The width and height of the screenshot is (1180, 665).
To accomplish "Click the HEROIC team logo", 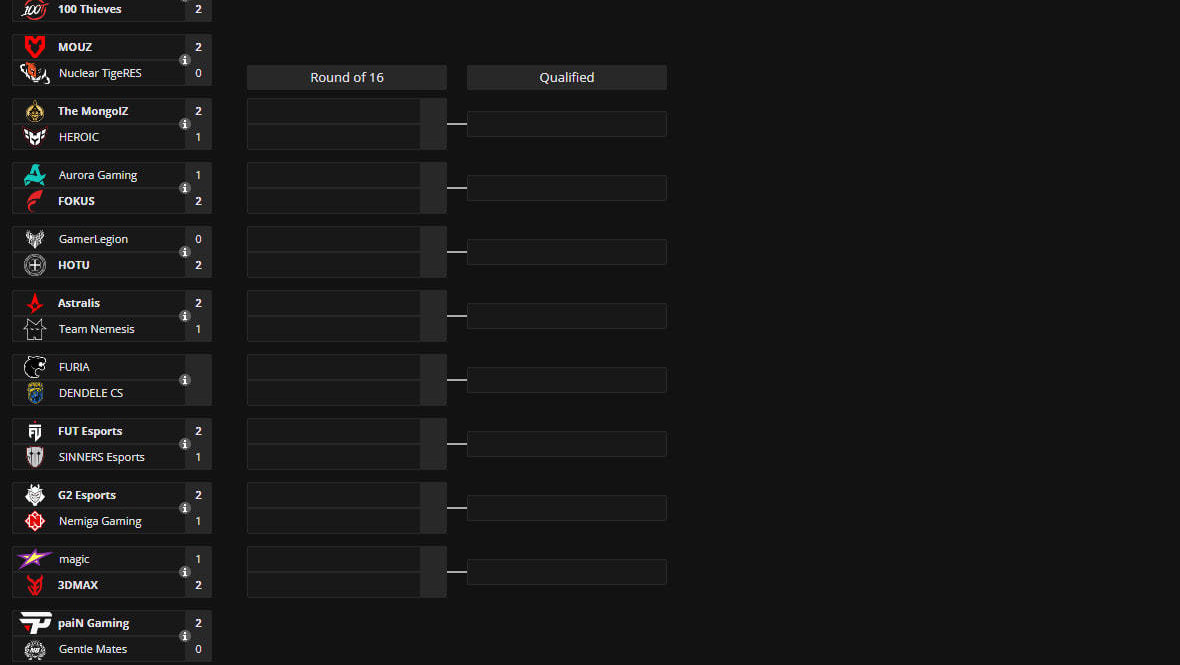I will coord(35,137).
